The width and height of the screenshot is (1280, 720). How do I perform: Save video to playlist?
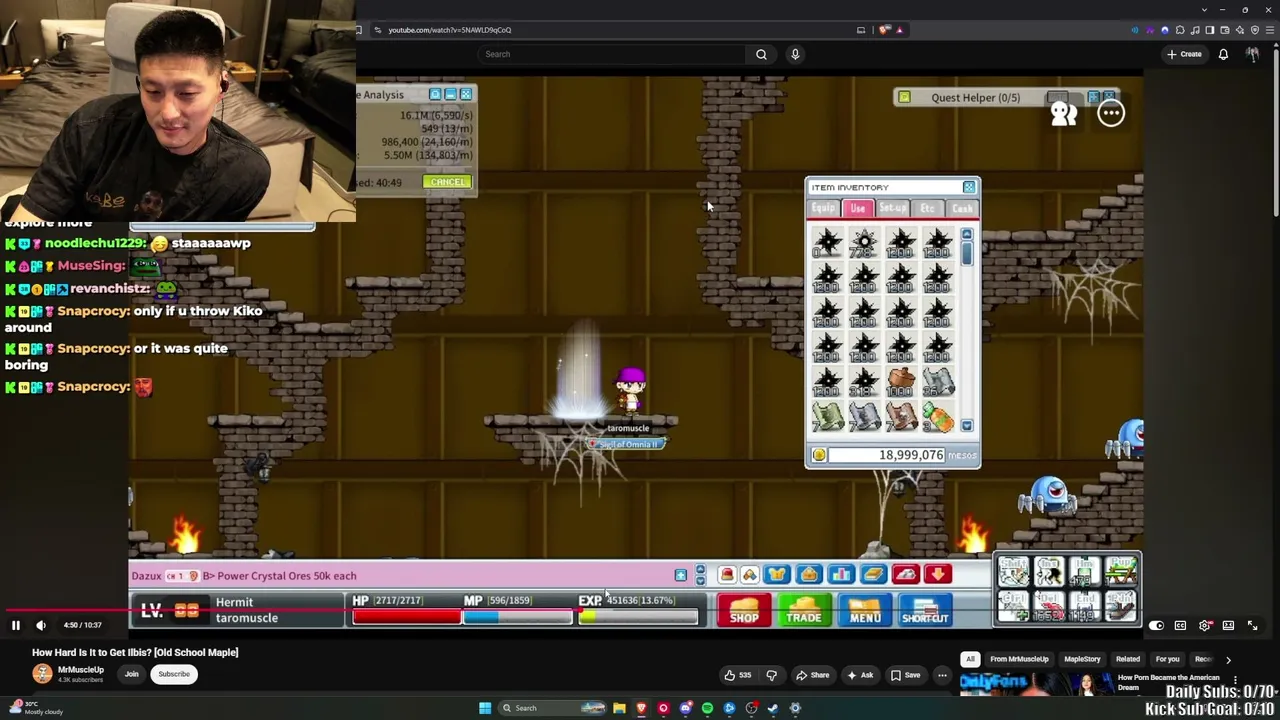pos(905,675)
